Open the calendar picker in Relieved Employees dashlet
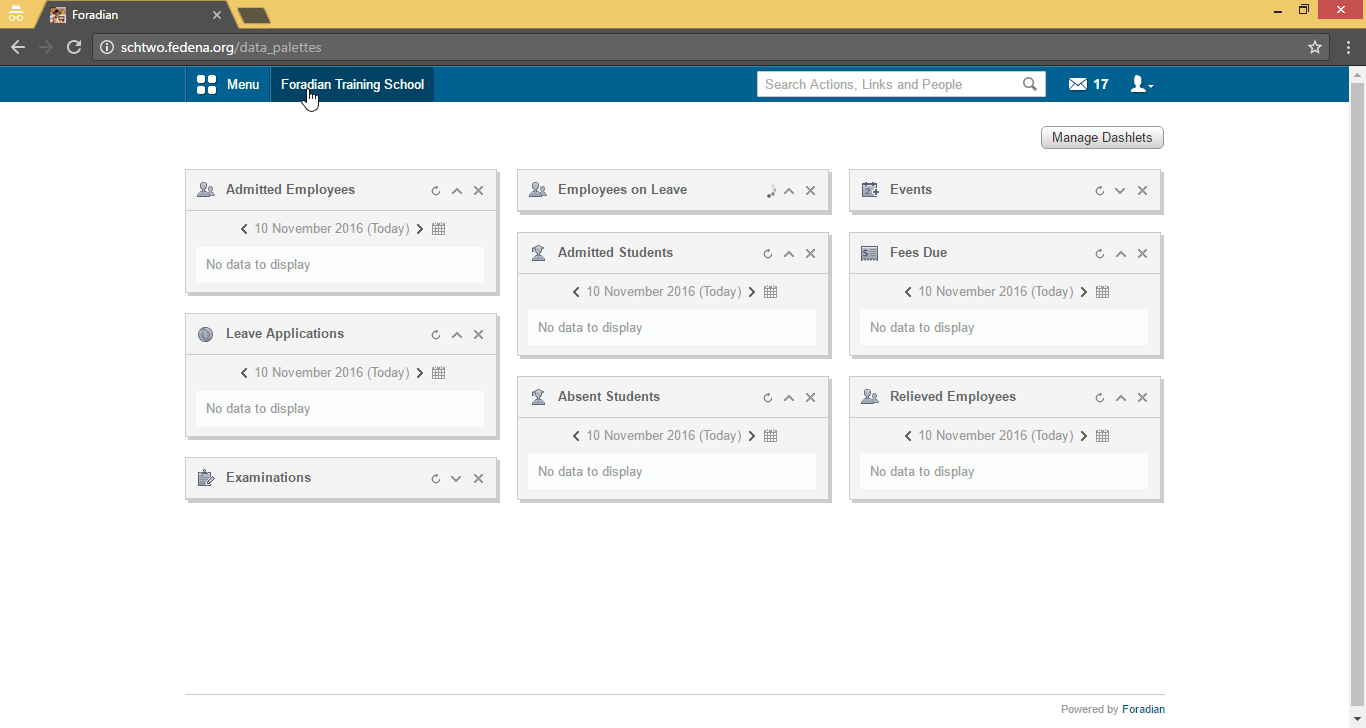 [1102, 435]
